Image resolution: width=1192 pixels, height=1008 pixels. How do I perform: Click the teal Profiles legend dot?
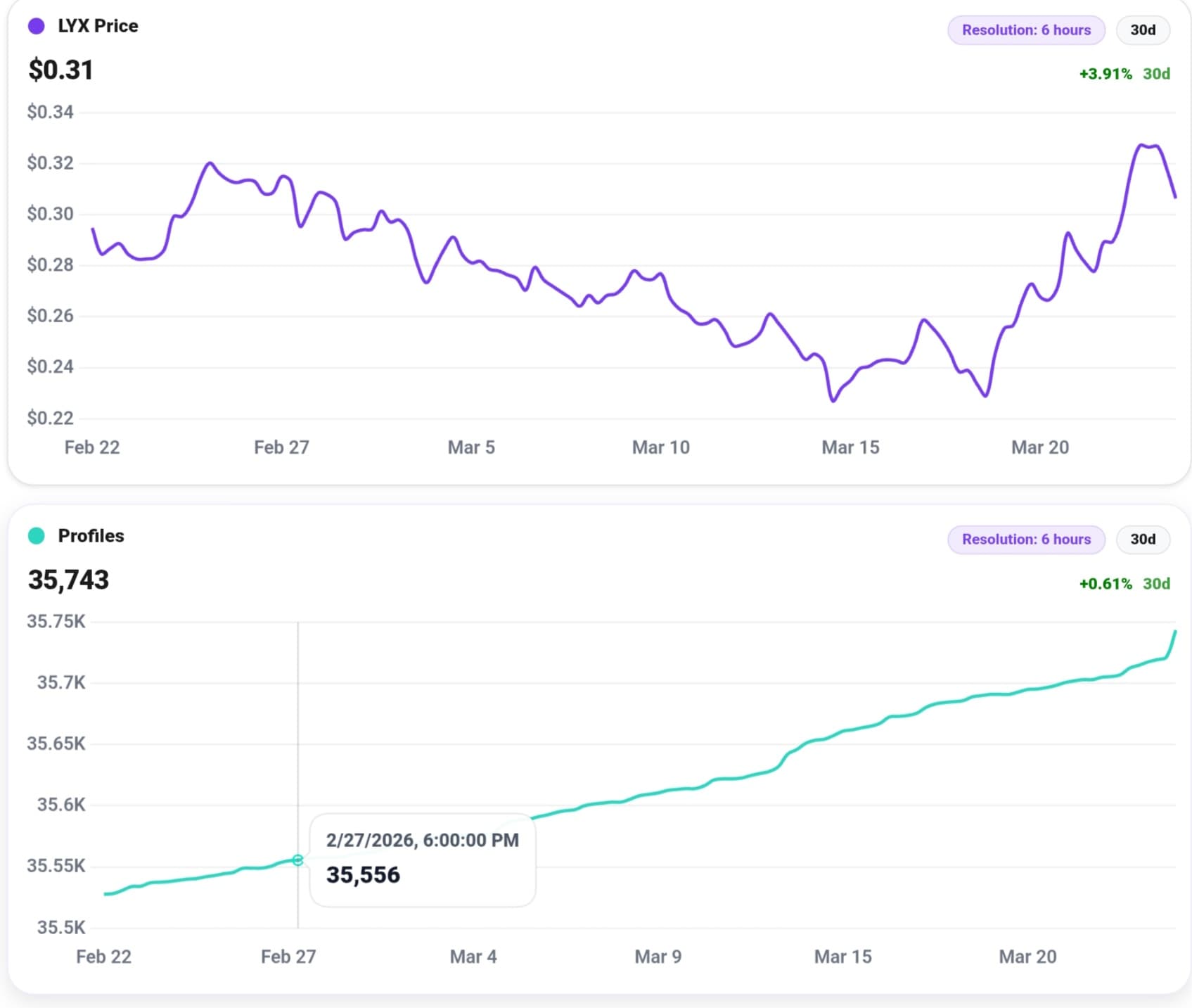click(37, 536)
